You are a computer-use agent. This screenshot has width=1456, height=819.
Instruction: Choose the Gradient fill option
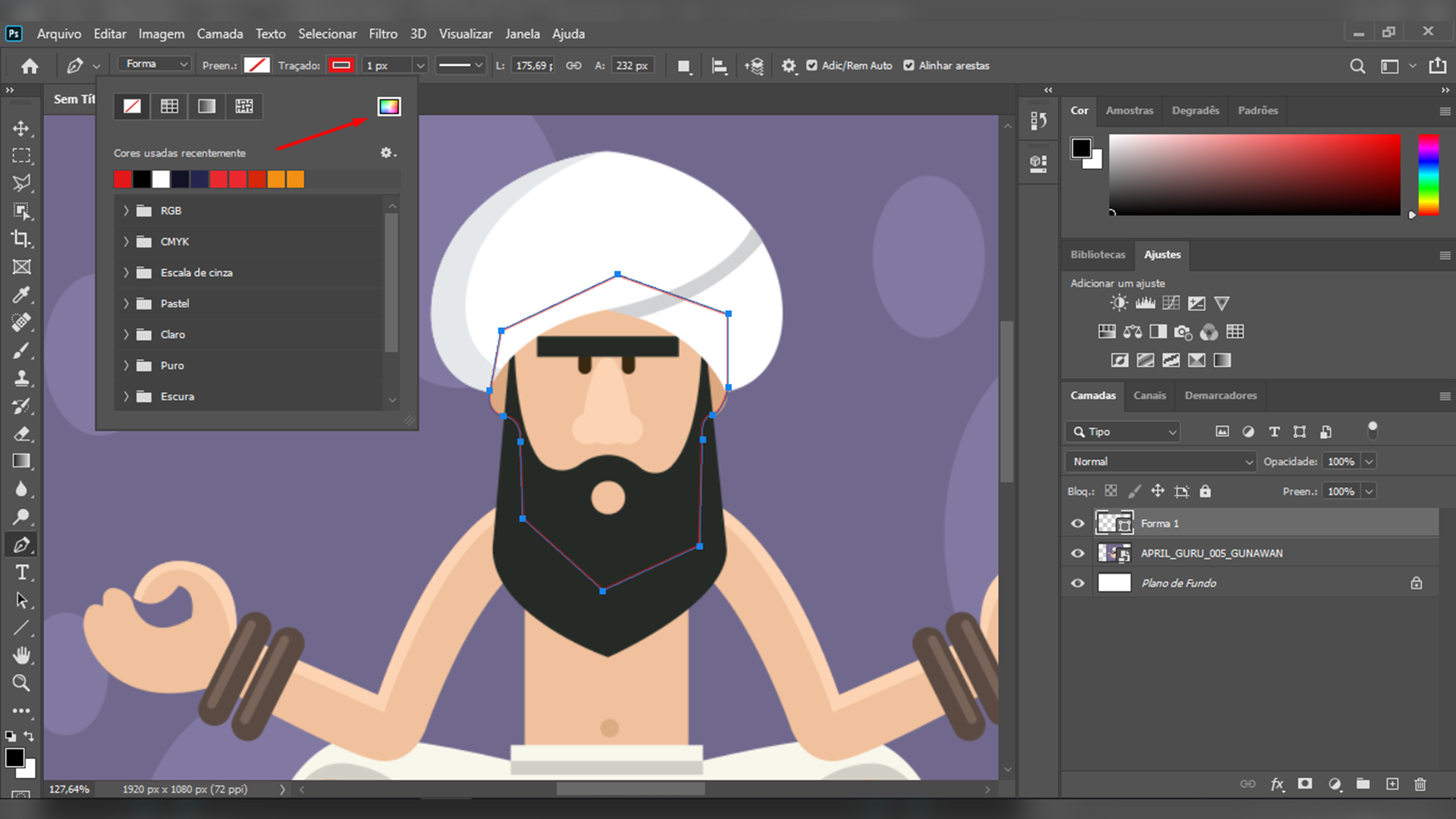point(207,106)
